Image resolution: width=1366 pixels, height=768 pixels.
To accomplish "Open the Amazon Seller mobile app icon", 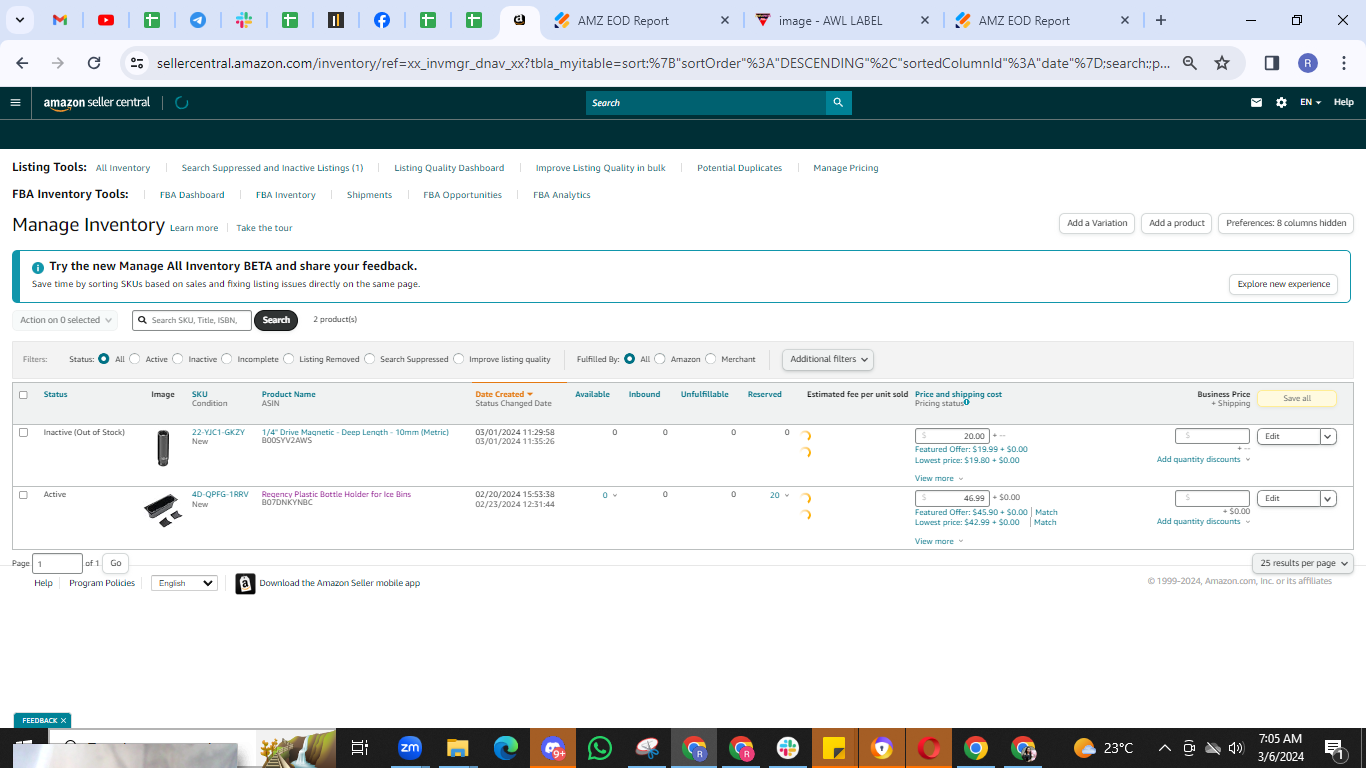I will tap(245, 584).
